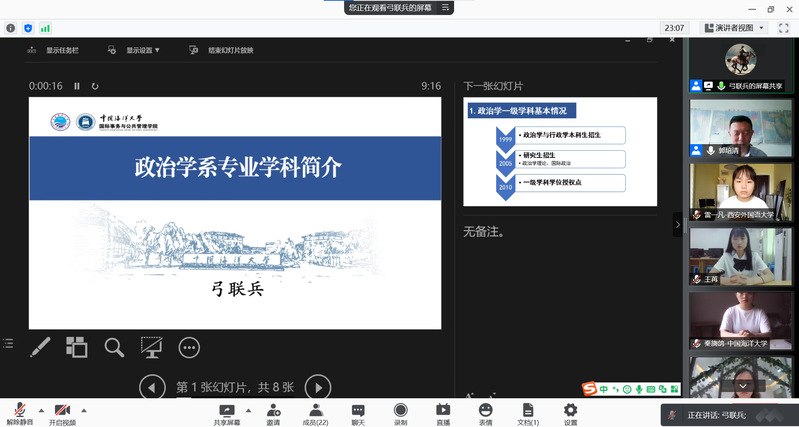The width and height of the screenshot is (799, 427).
Task: Expand audio options arrow next to microphone
Action: tap(41, 409)
